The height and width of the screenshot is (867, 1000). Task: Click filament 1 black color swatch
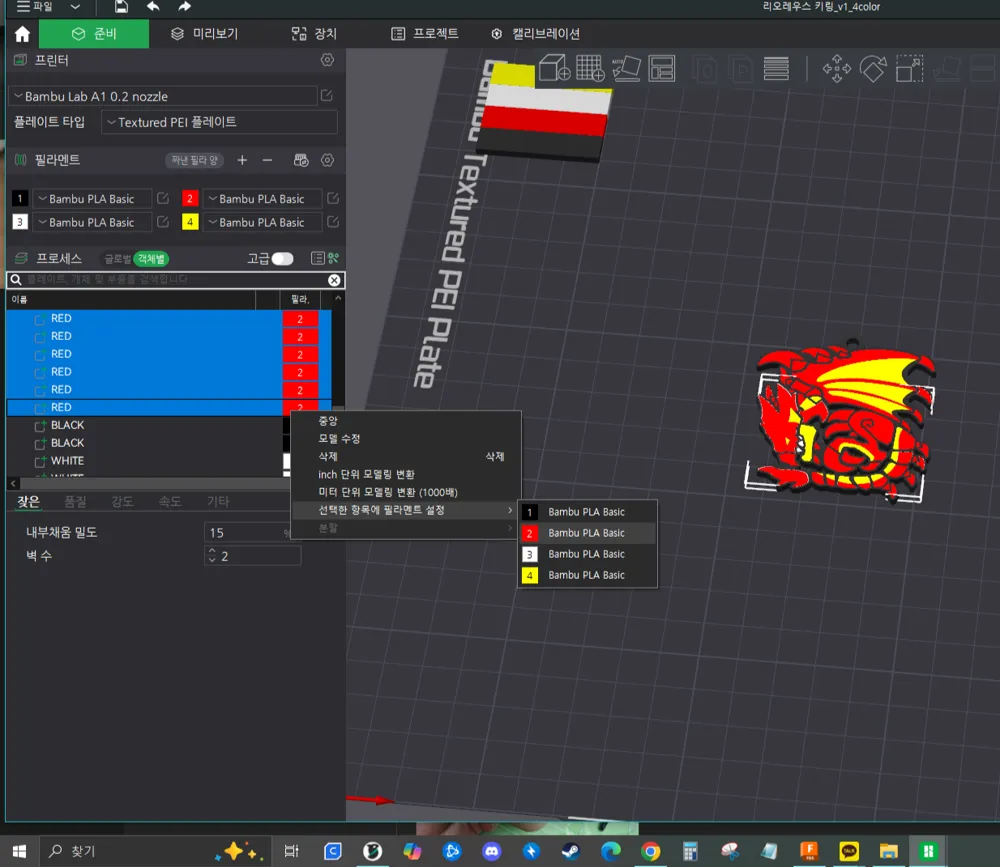[x=20, y=198]
